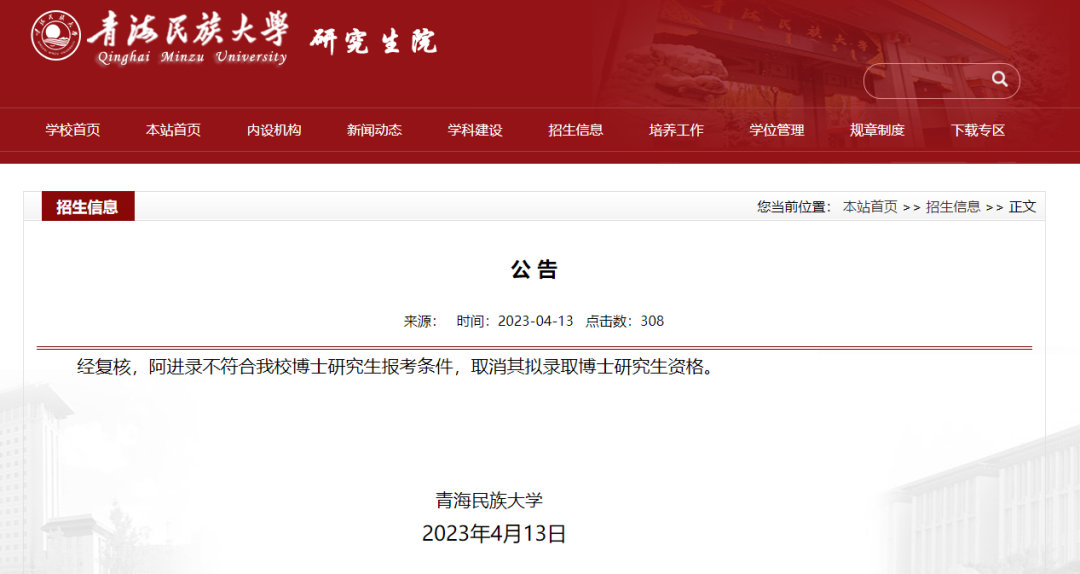Follow the 本站首页 breadcrumb link
Screen dimensions: 1080x574
871,207
